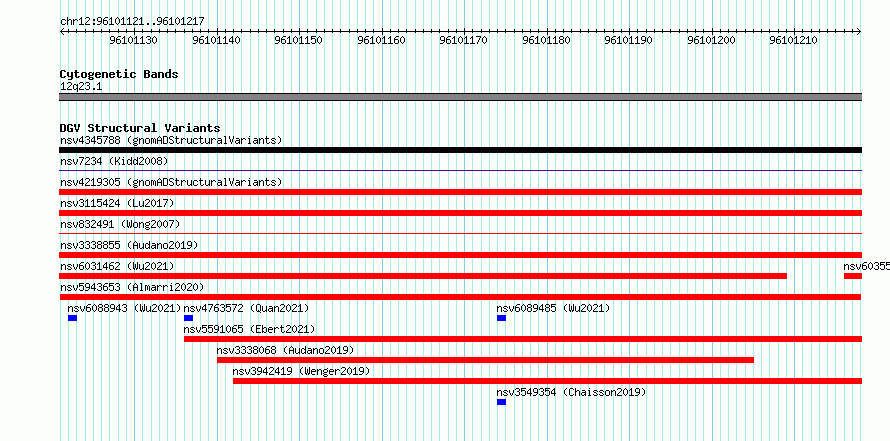This screenshot has height=441, width=890.
Task: Open nsv832491 (Wong2007) variant label
Action: (x=120, y=224)
